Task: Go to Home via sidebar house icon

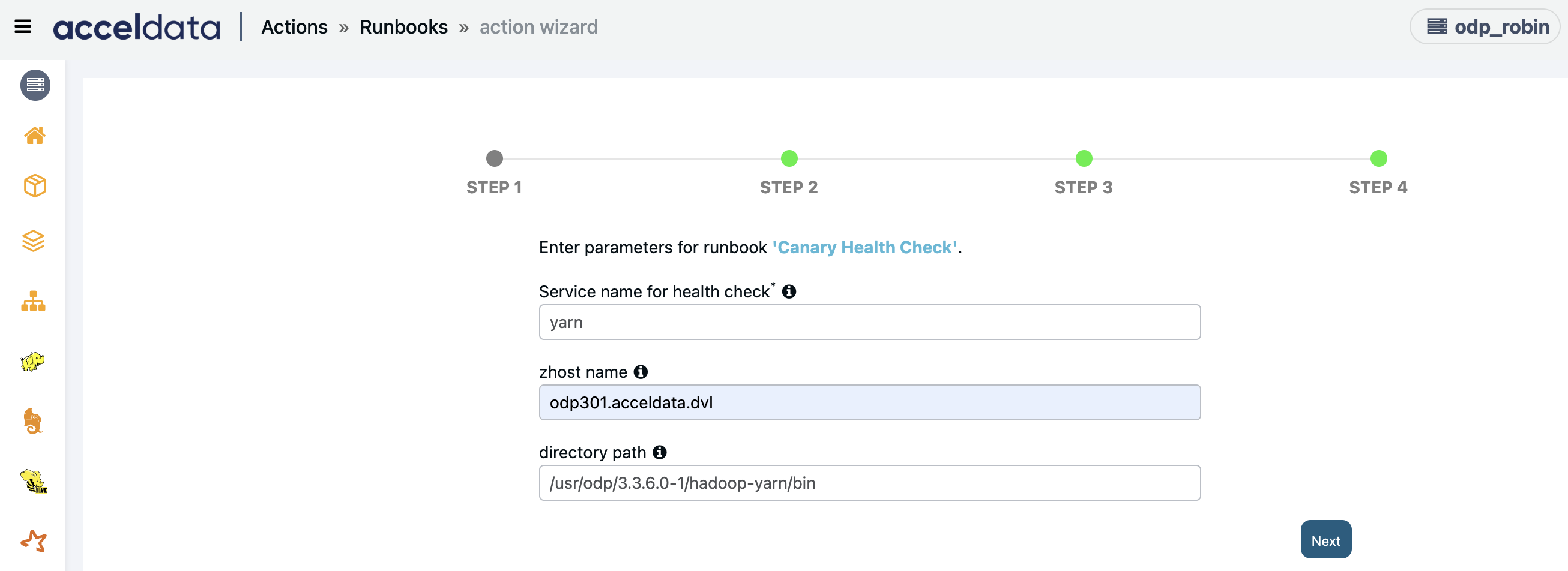Action: (x=35, y=135)
